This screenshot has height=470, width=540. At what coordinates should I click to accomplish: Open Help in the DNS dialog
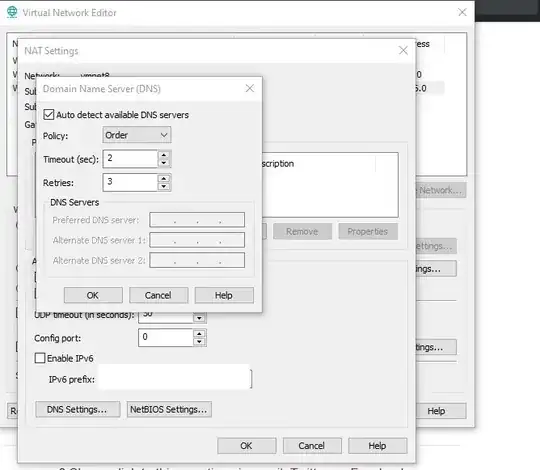pos(224,295)
